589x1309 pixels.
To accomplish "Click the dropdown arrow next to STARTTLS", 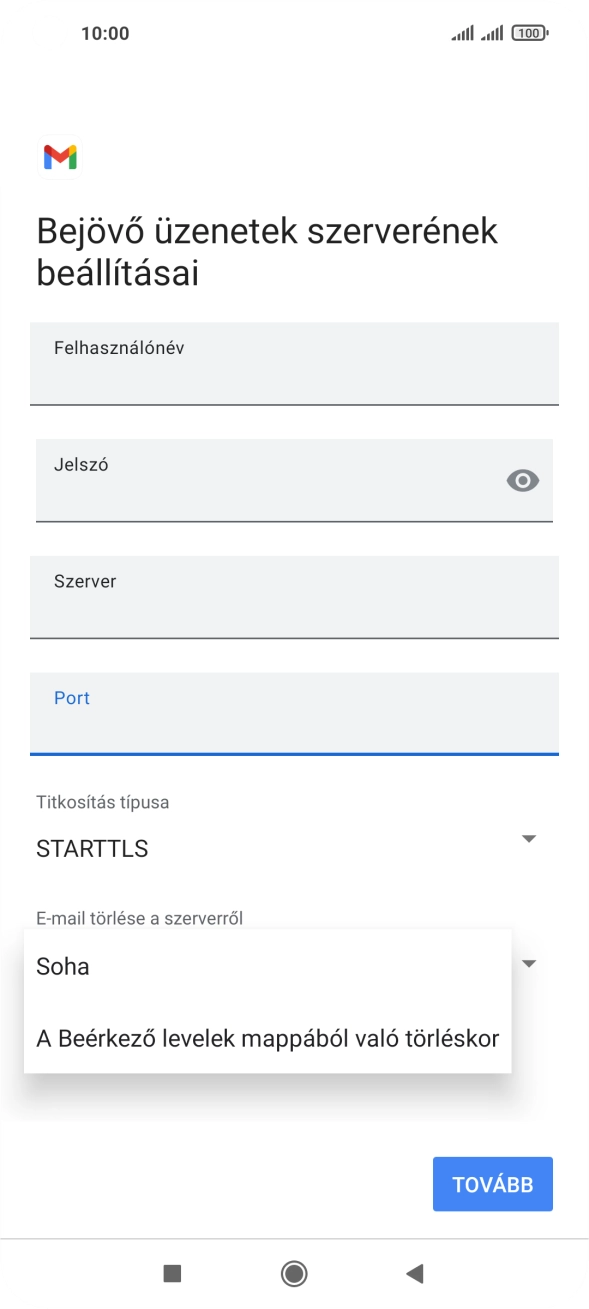I will pos(531,839).
